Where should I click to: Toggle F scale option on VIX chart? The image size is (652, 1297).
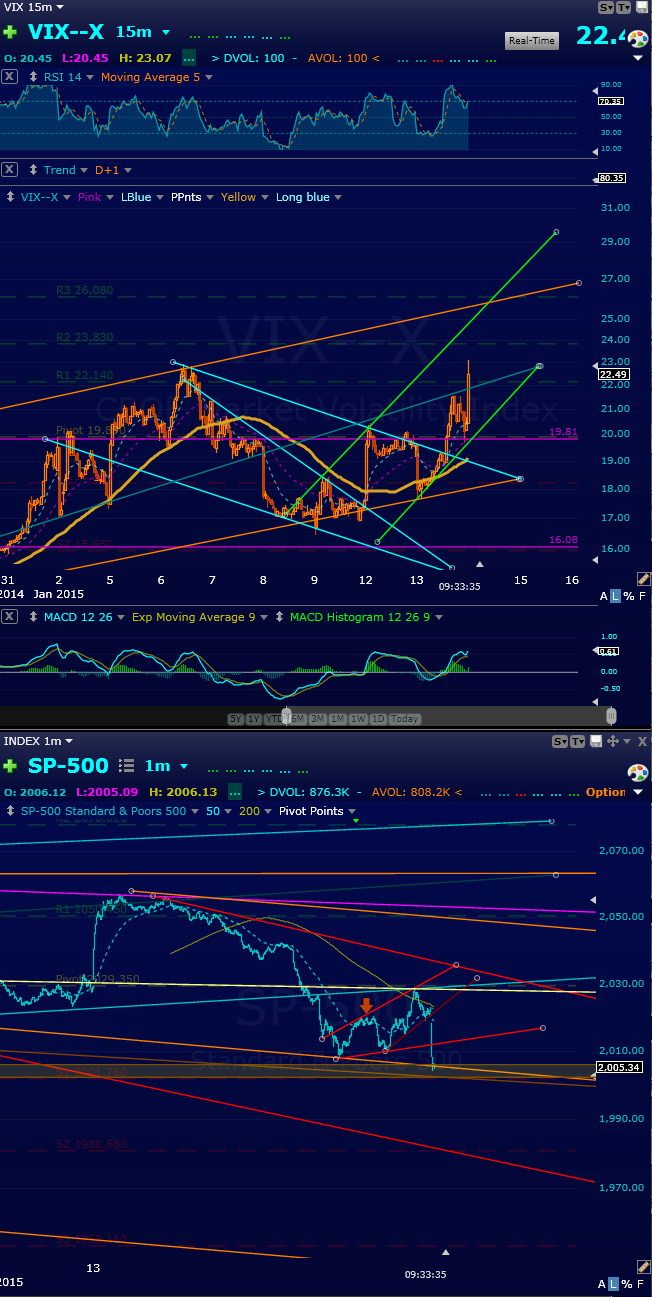pos(642,597)
